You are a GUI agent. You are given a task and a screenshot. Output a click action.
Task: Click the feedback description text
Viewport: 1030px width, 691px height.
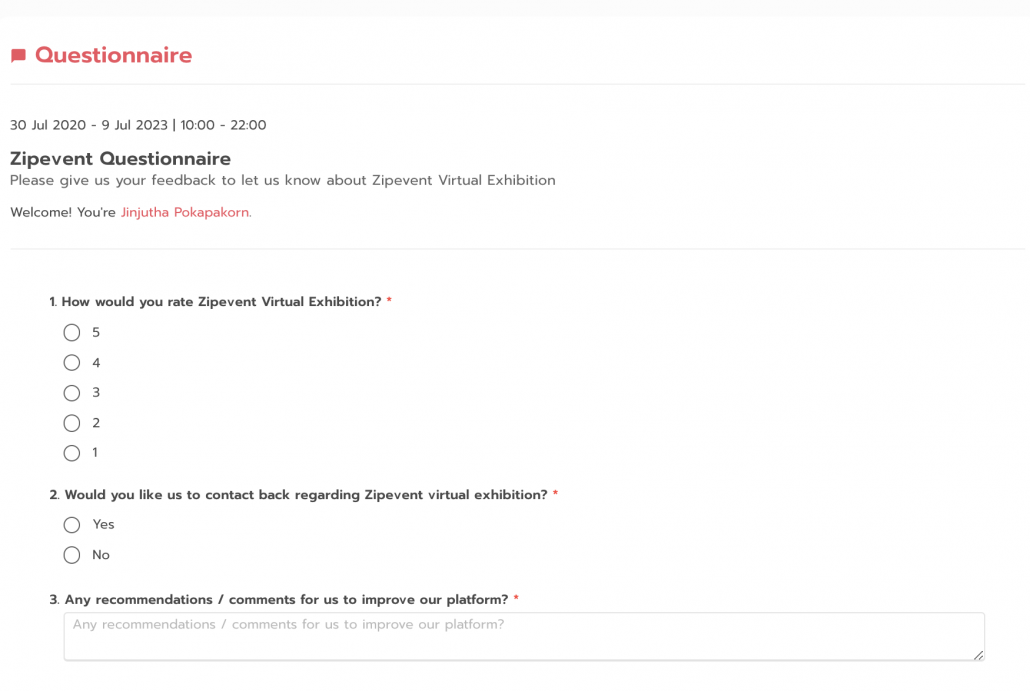[x=282, y=181]
